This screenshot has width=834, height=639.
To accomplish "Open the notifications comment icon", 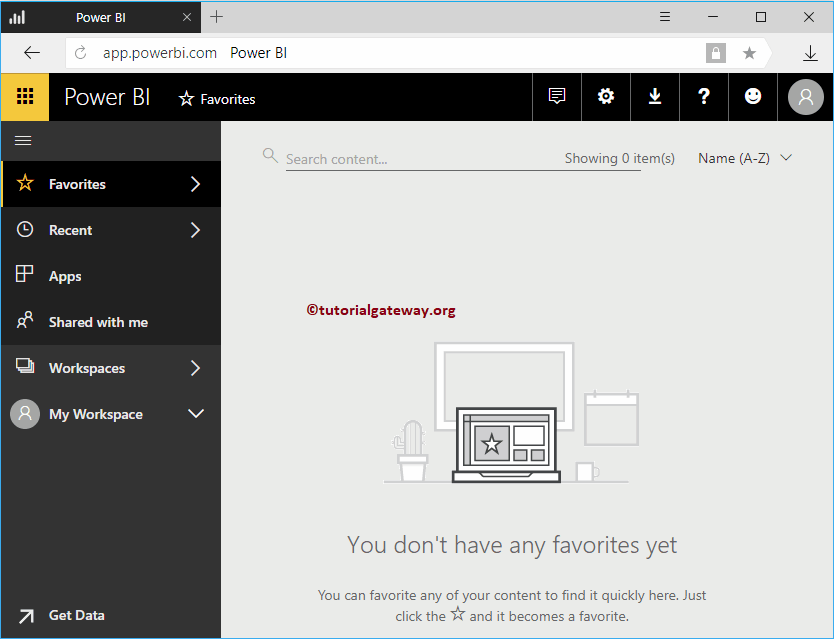I will pos(557,96).
